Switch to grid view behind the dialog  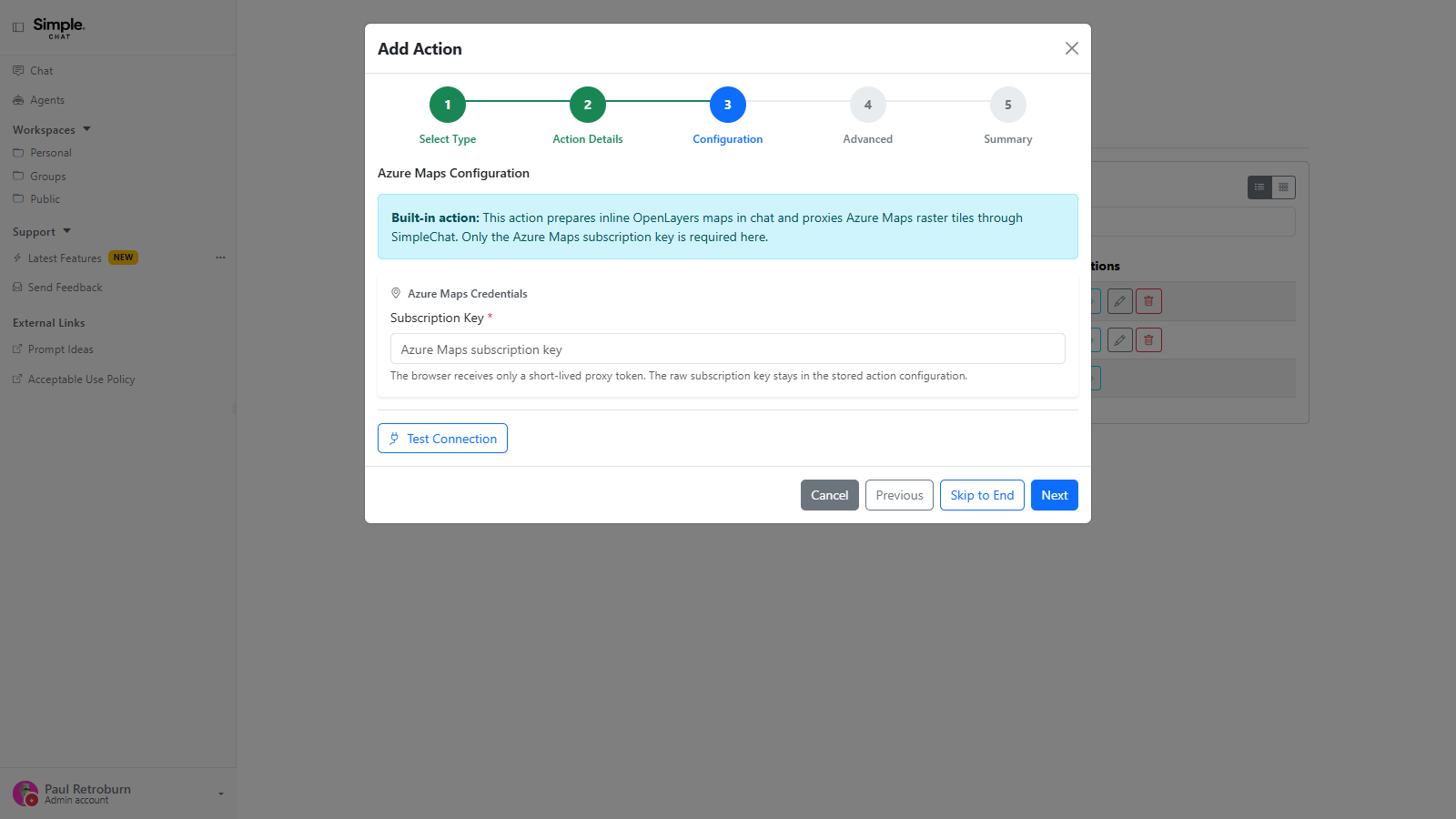coord(1283,187)
